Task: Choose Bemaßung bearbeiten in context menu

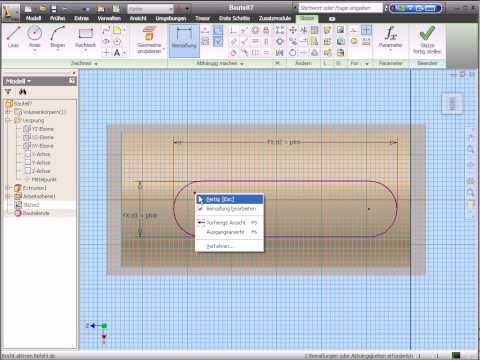Action: click(x=229, y=209)
